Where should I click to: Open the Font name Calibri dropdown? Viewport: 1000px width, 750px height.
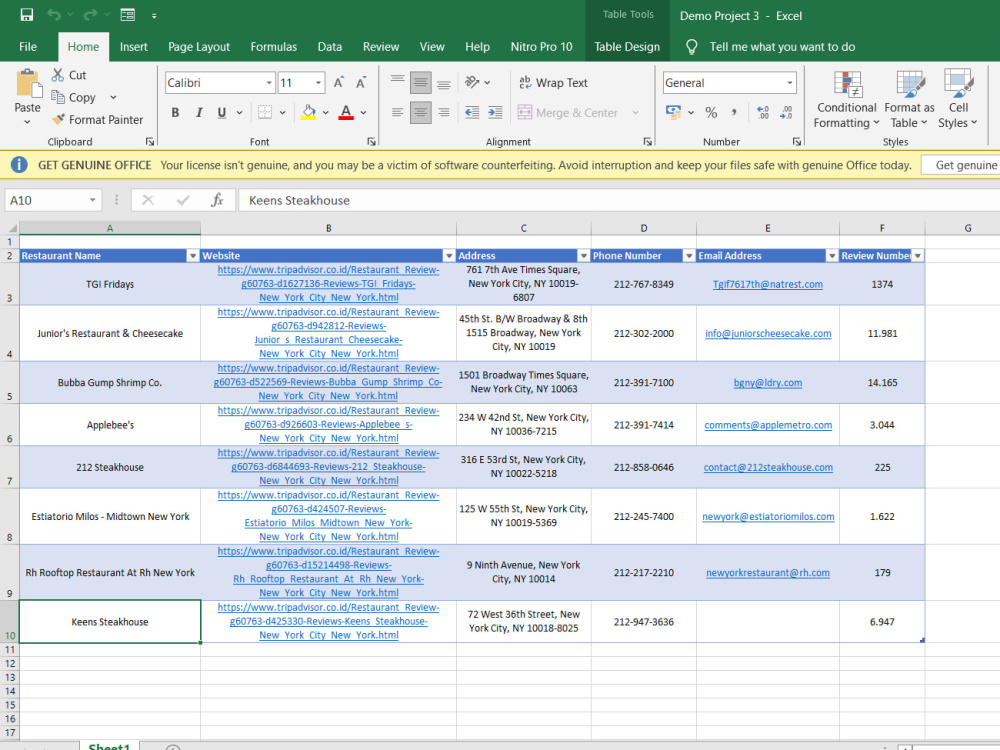268,83
